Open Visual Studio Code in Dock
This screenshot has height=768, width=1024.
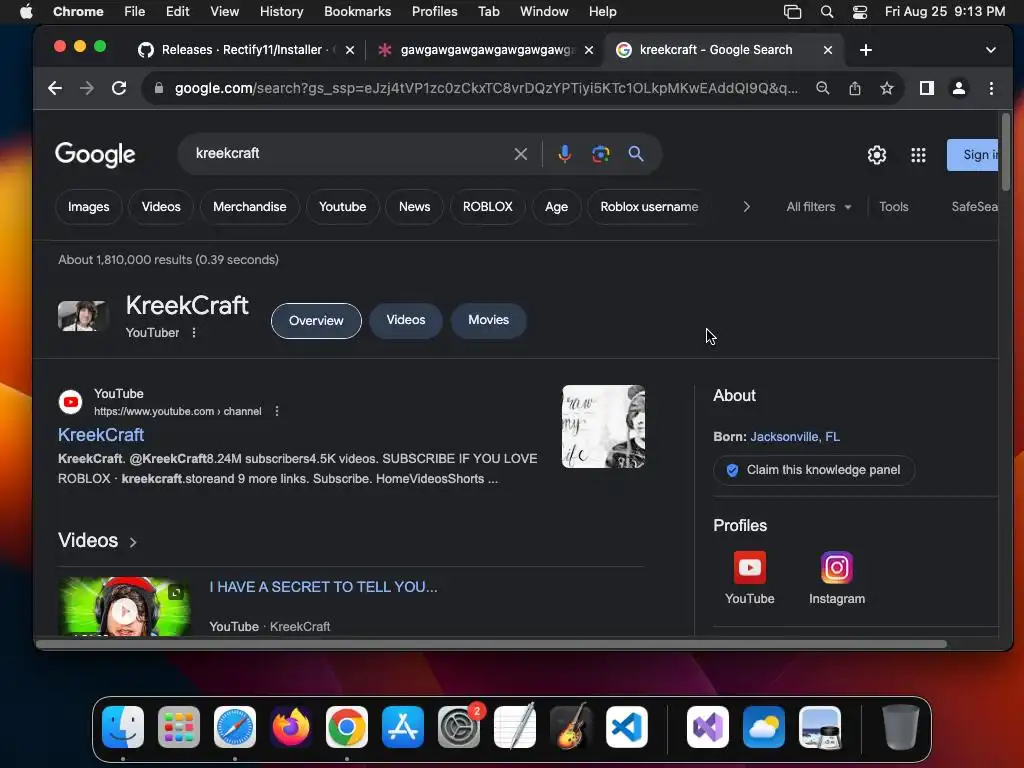click(x=627, y=727)
